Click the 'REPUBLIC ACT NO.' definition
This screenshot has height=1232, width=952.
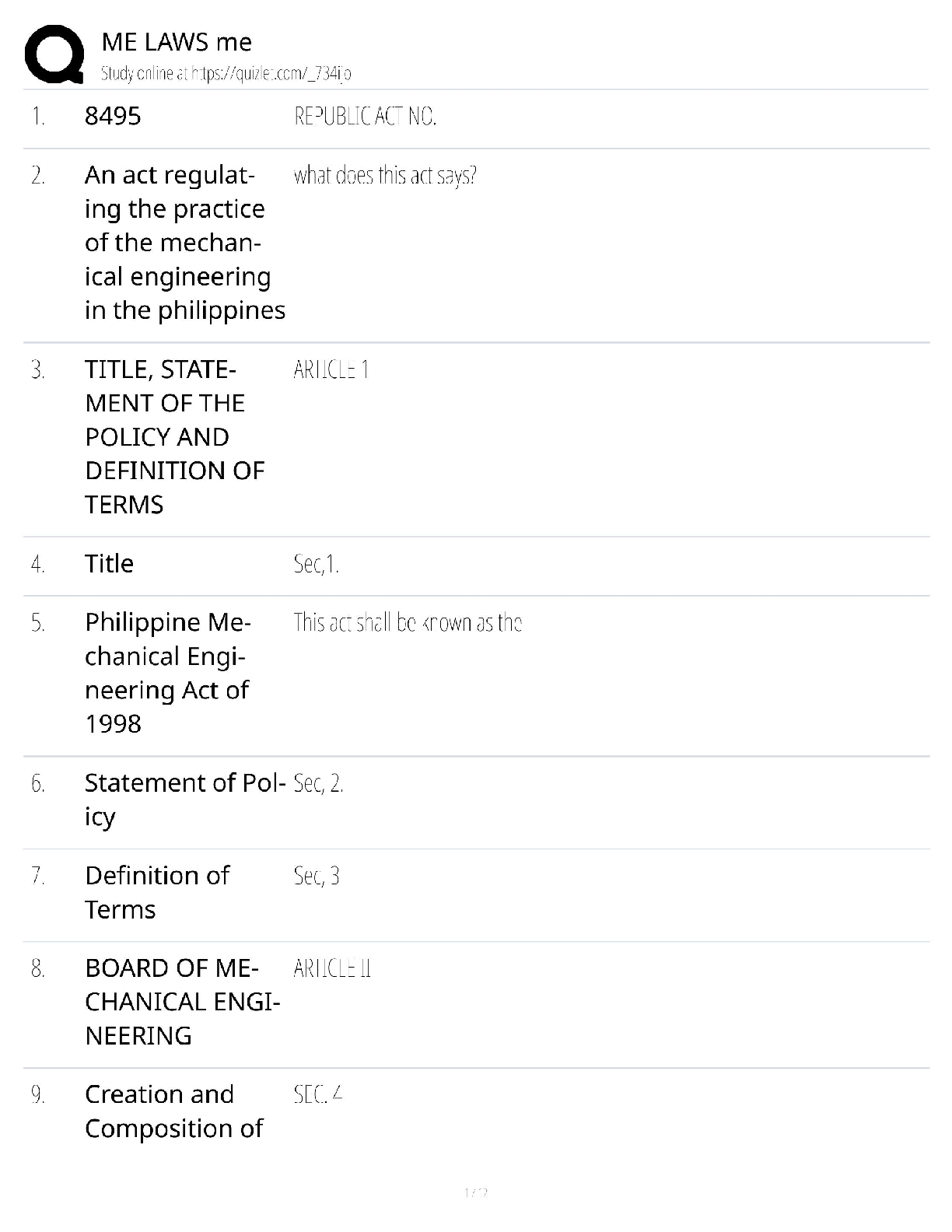[365, 117]
